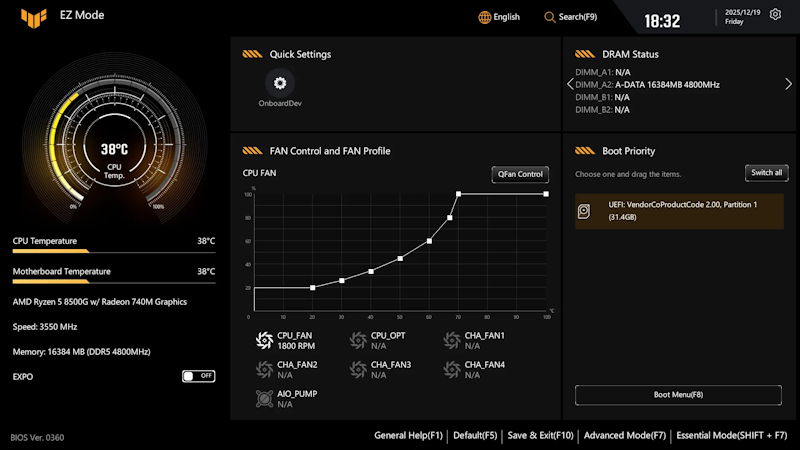Image resolution: width=800 pixels, height=450 pixels.
Task: Switch to Advanced Mode(F7)
Action: (624, 435)
